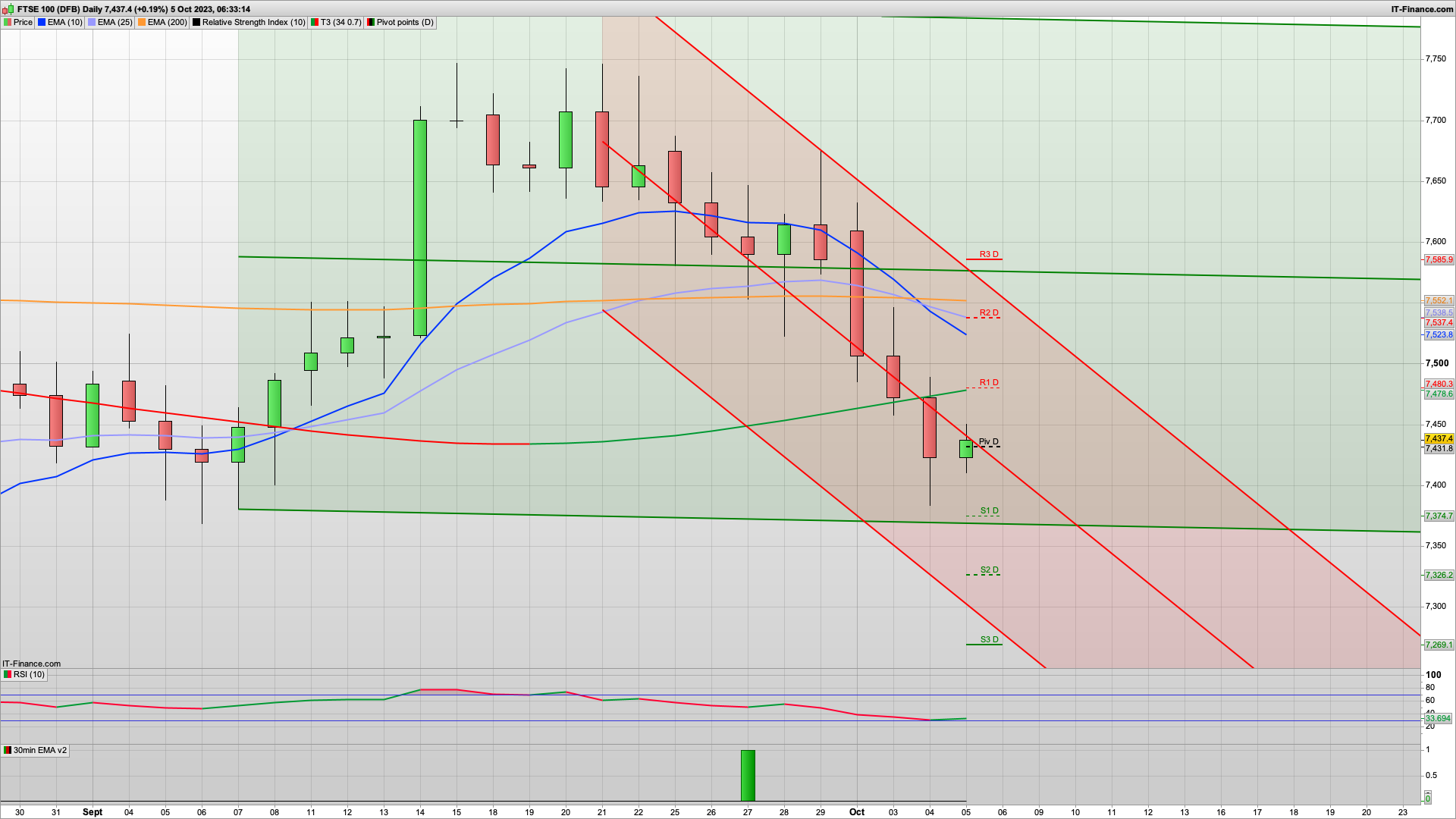Screen dimensions: 1456x819
Task: Click the lilac EMA (25) color swatch
Action: 93,22
